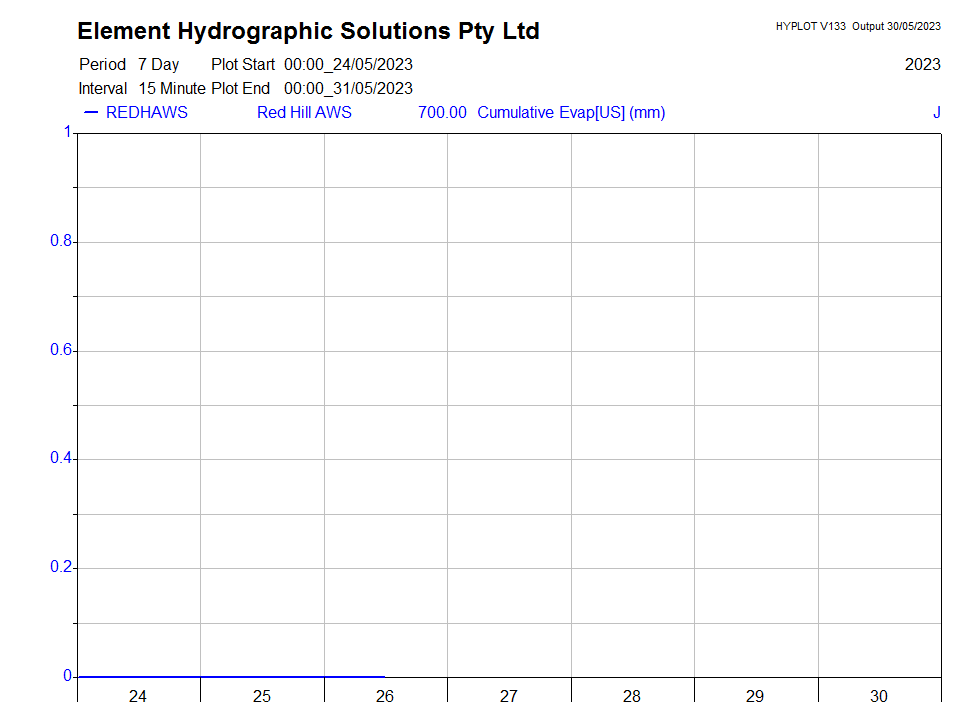This screenshot has width=968, height=726.
Task: Click the blue J letter at right
Action: pos(936,112)
